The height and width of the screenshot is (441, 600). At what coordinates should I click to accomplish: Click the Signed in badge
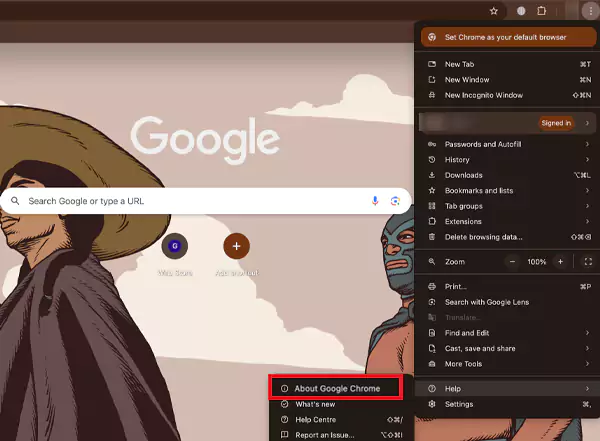pos(556,123)
